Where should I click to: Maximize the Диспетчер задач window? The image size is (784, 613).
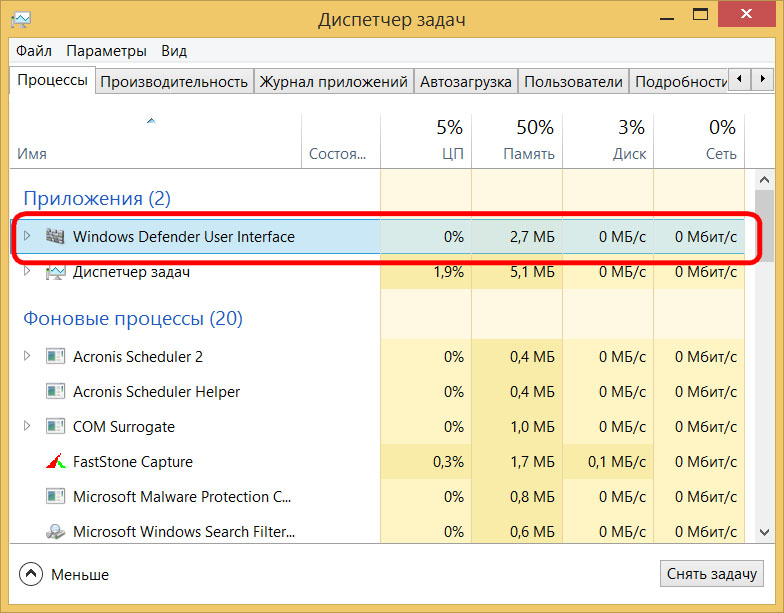coord(700,15)
